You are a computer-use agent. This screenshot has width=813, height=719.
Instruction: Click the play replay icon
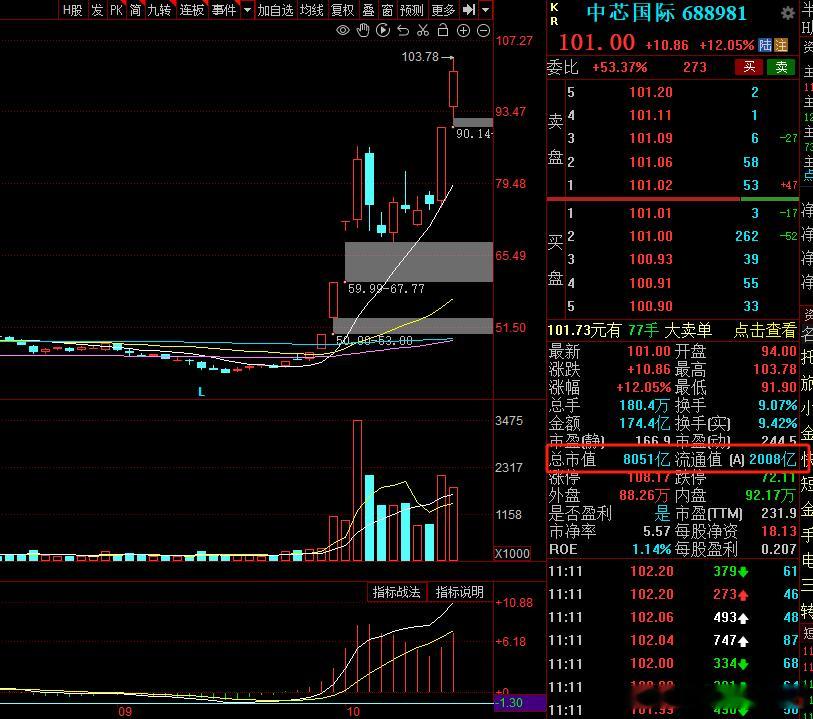pyautogui.click(x=383, y=31)
